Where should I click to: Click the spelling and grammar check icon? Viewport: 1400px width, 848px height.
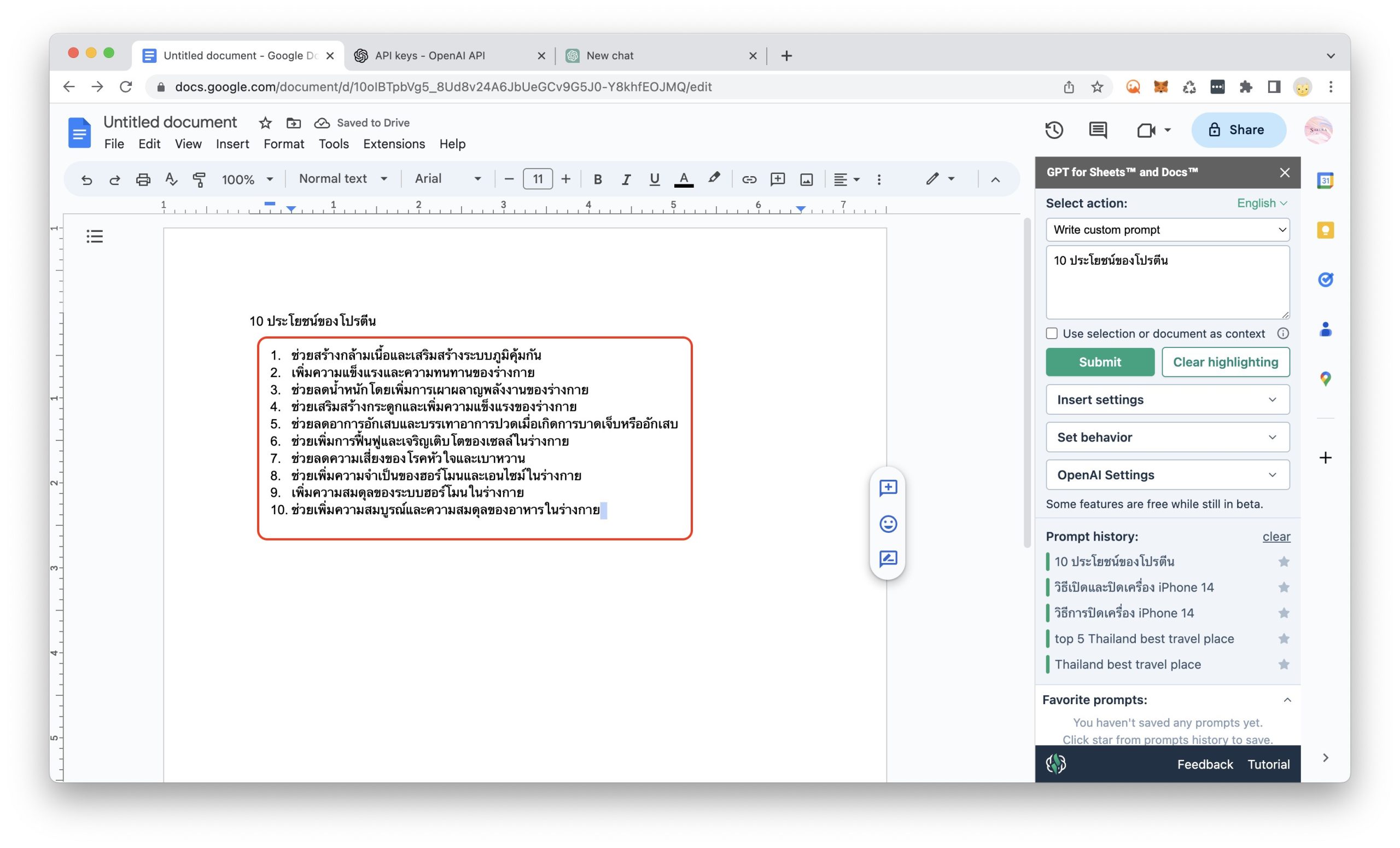click(171, 179)
